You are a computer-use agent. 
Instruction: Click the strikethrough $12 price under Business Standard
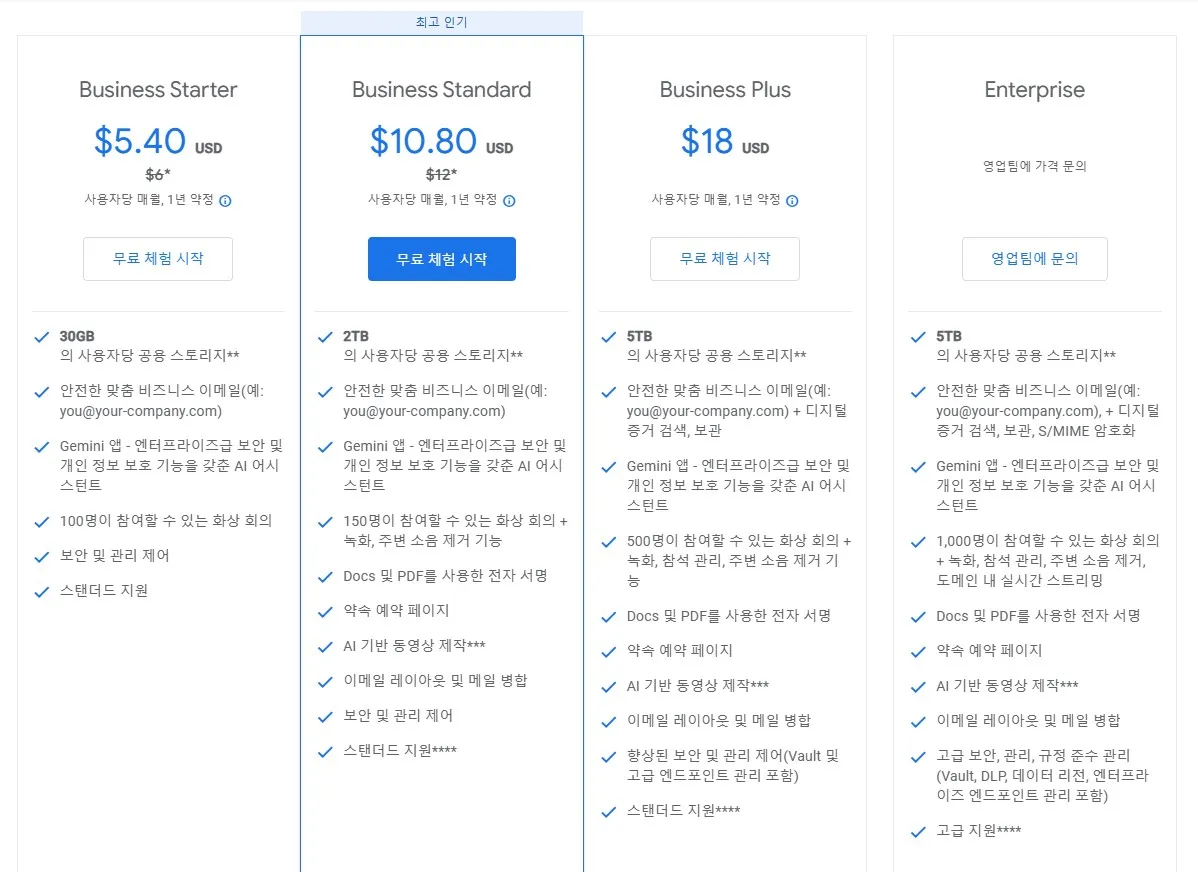(x=441, y=173)
